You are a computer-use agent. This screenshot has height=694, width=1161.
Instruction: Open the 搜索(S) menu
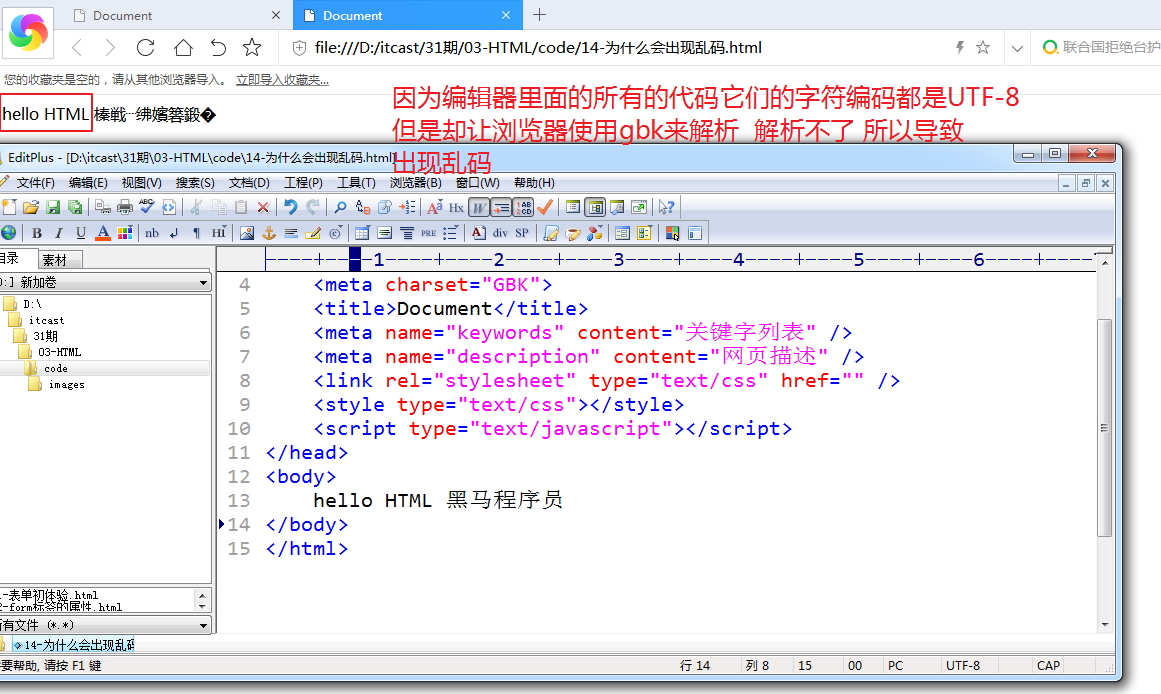195,183
